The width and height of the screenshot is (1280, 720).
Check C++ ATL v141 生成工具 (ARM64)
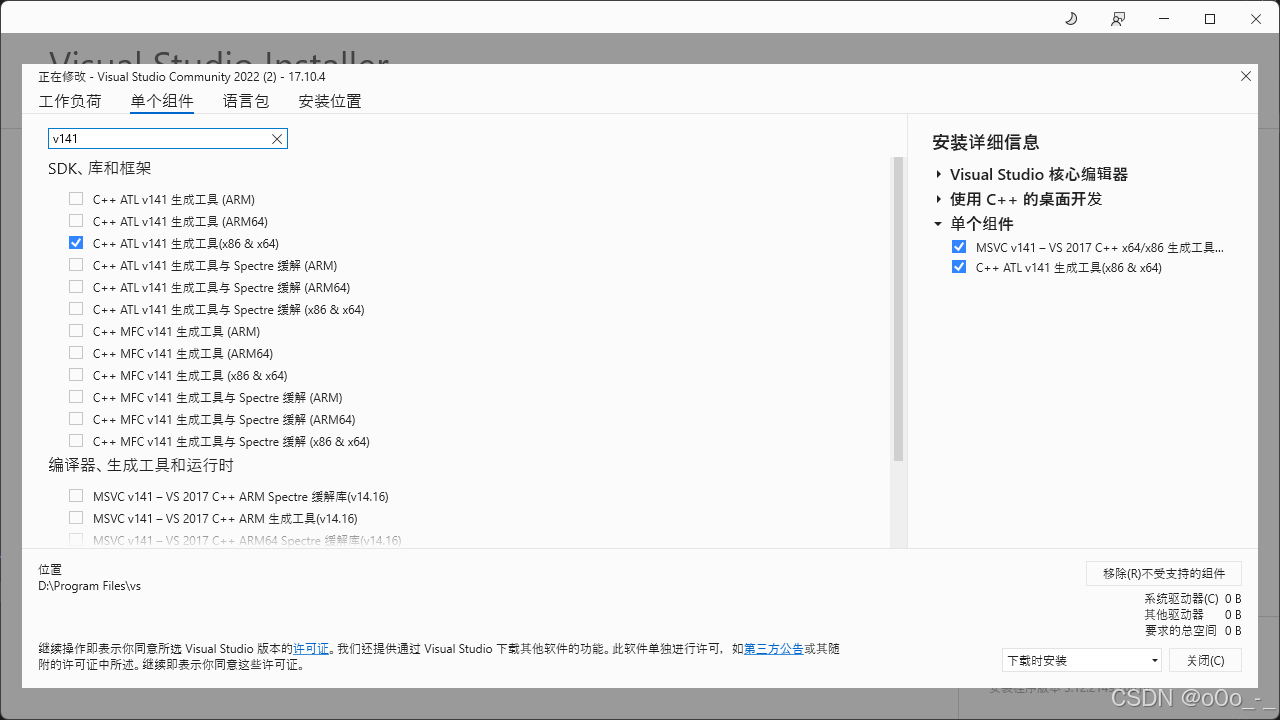coord(76,221)
